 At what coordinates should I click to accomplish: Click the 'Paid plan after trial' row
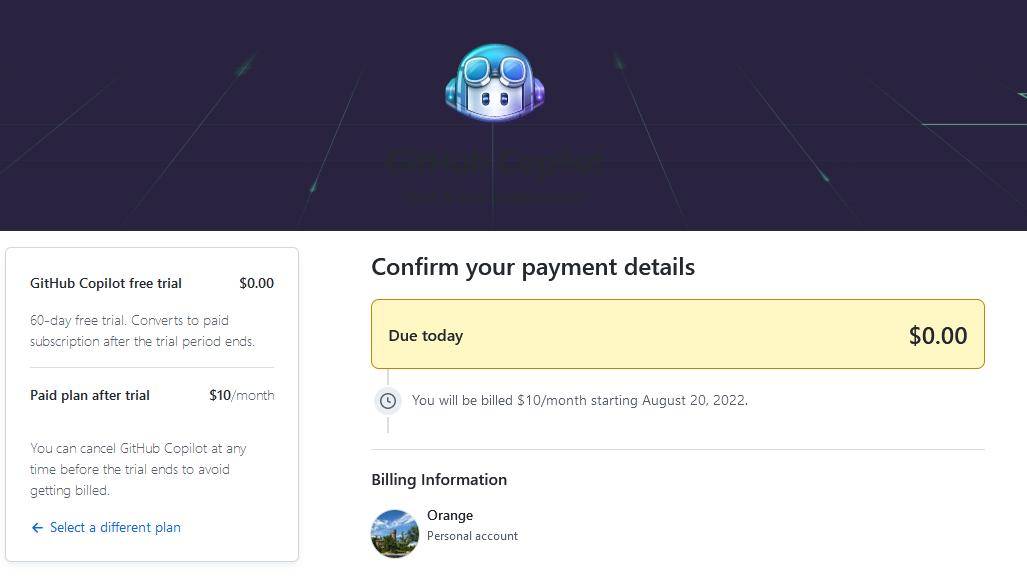click(x=89, y=395)
